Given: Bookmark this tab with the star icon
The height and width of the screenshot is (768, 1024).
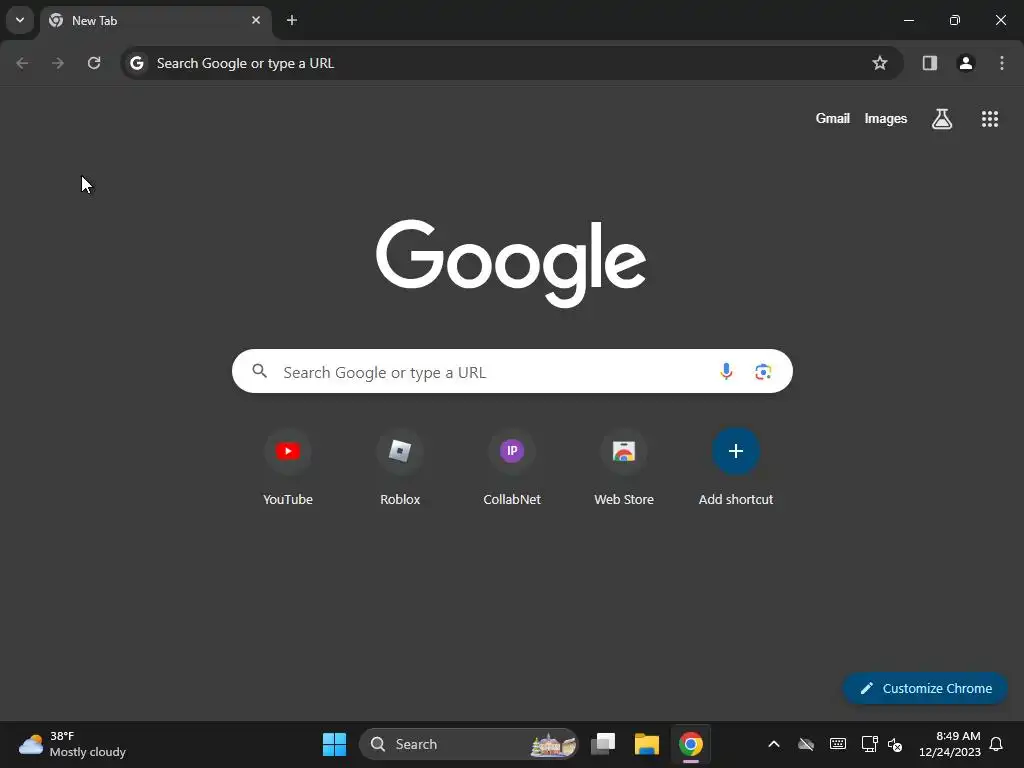Looking at the screenshot, I should (880, 63).
